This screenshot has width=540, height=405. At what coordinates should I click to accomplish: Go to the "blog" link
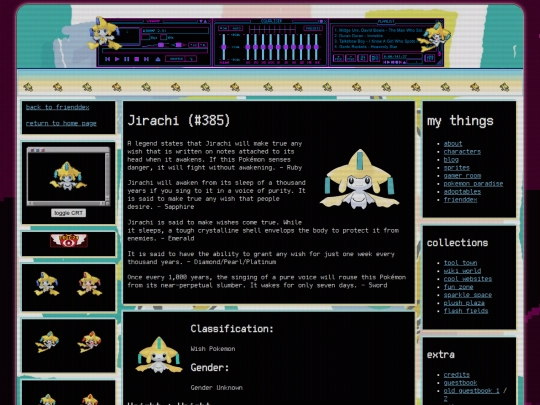point(451,159)
